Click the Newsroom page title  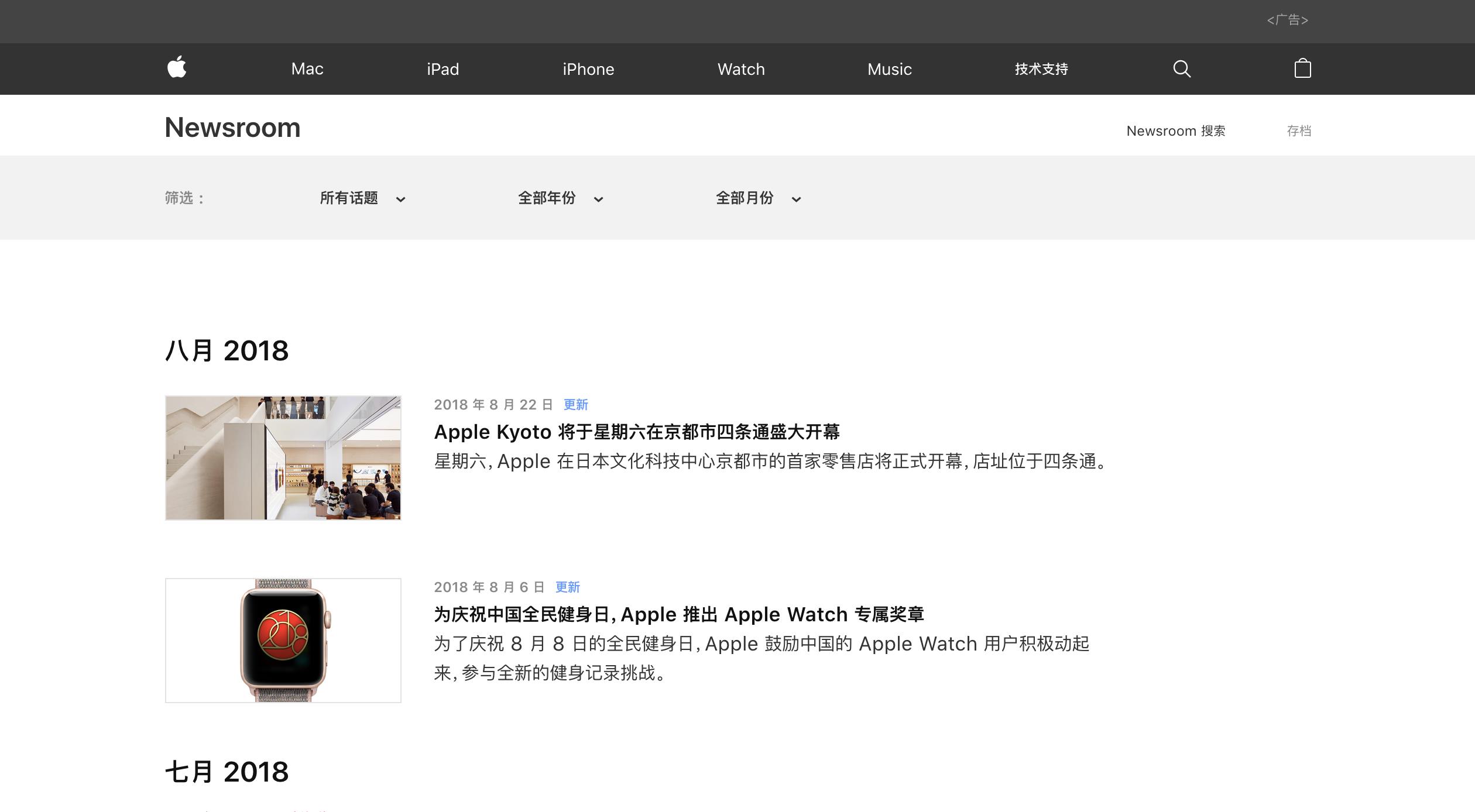pos(232,128)
